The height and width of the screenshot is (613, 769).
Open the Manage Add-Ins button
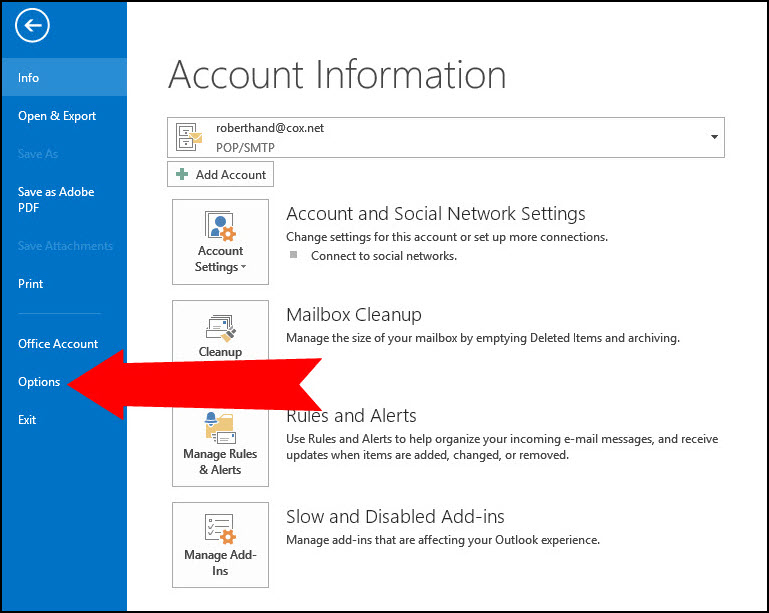click(x=220, y=545)
